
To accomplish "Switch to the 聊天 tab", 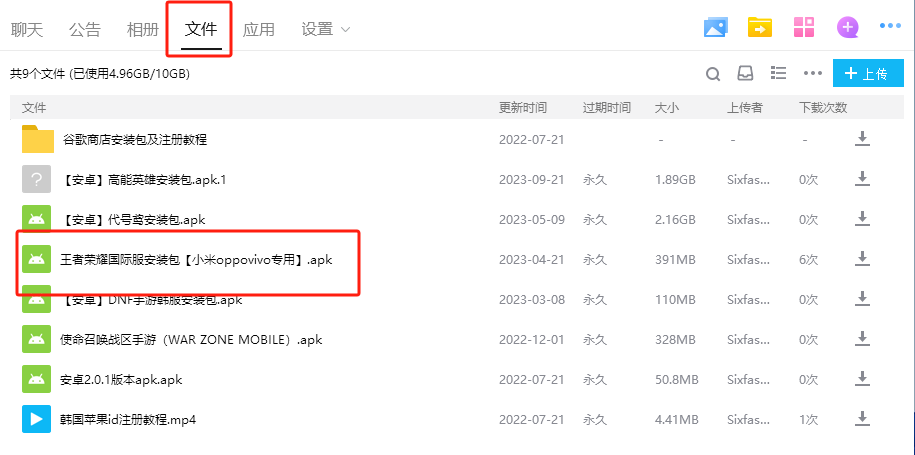I will [27, 30].
